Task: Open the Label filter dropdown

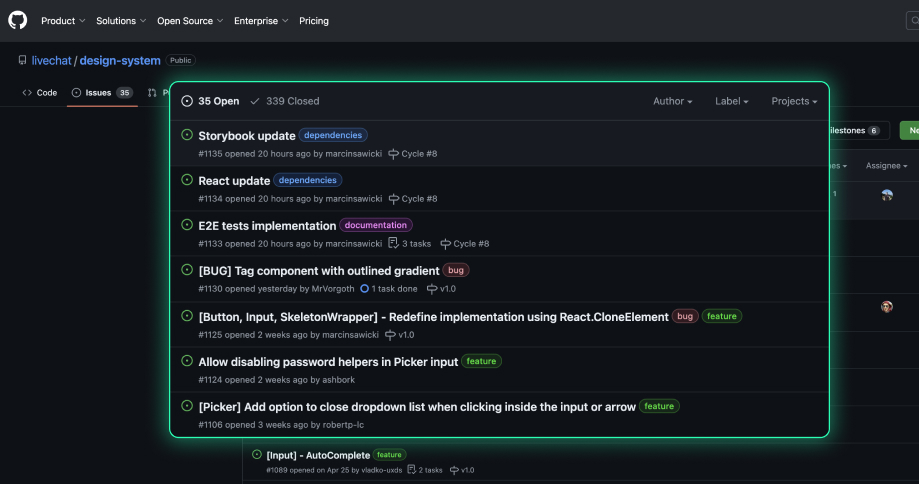Action: [732, 101]
